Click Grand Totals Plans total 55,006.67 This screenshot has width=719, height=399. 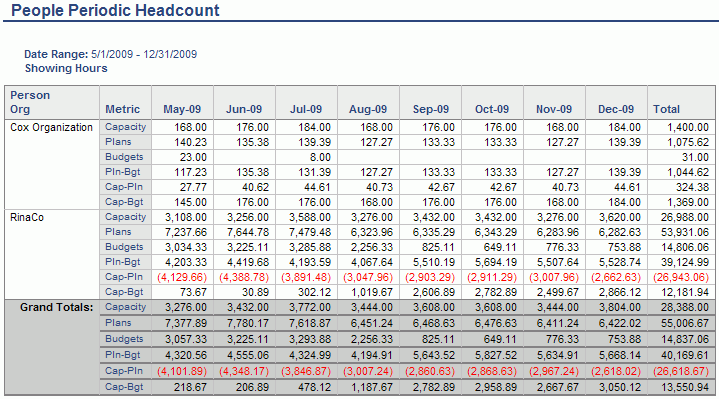(685, 323)
